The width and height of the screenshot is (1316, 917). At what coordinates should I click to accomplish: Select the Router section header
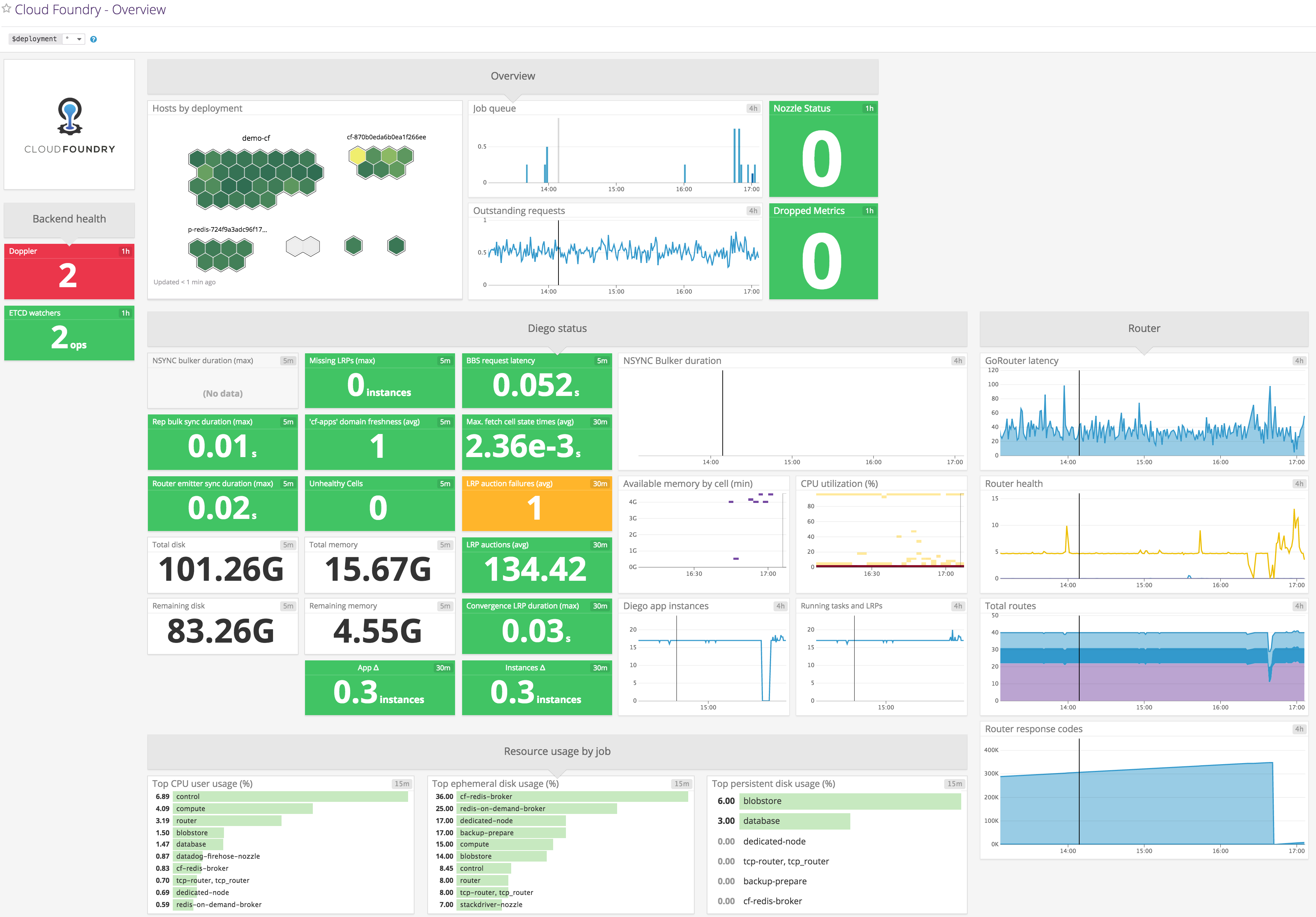1144,328
